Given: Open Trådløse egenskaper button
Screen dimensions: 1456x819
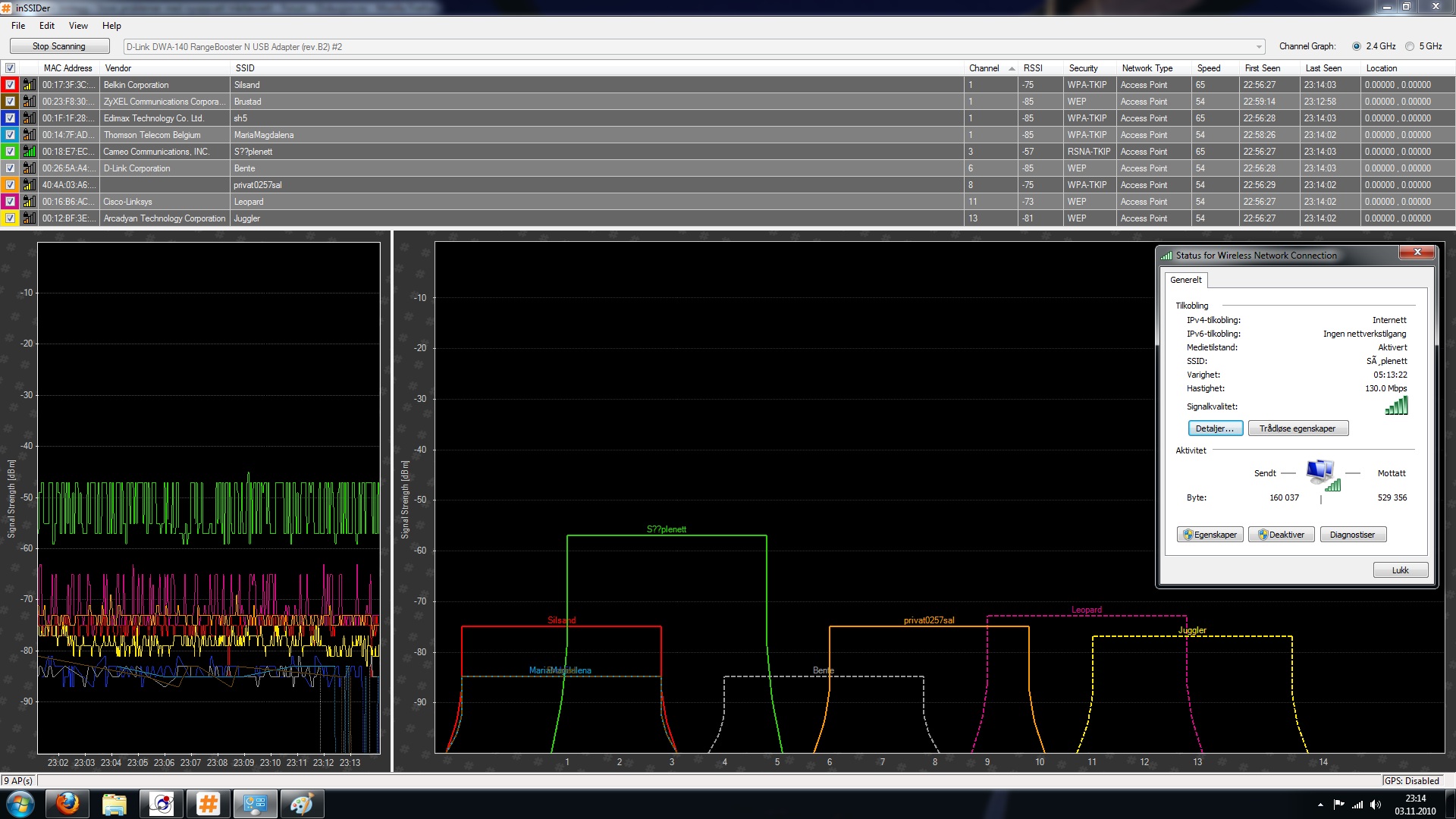Looking at the screenshot, I should (1298, 428).
